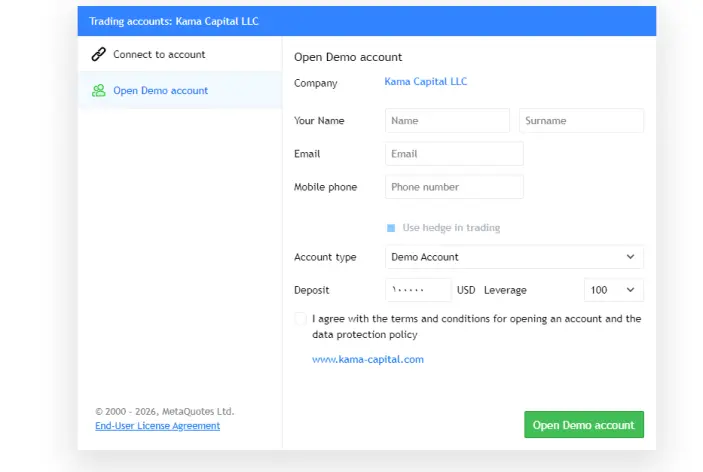Click the green Open Demo account button
This screenshot has width=703, height=472.
pyautogui.click(x=584, y=424)
